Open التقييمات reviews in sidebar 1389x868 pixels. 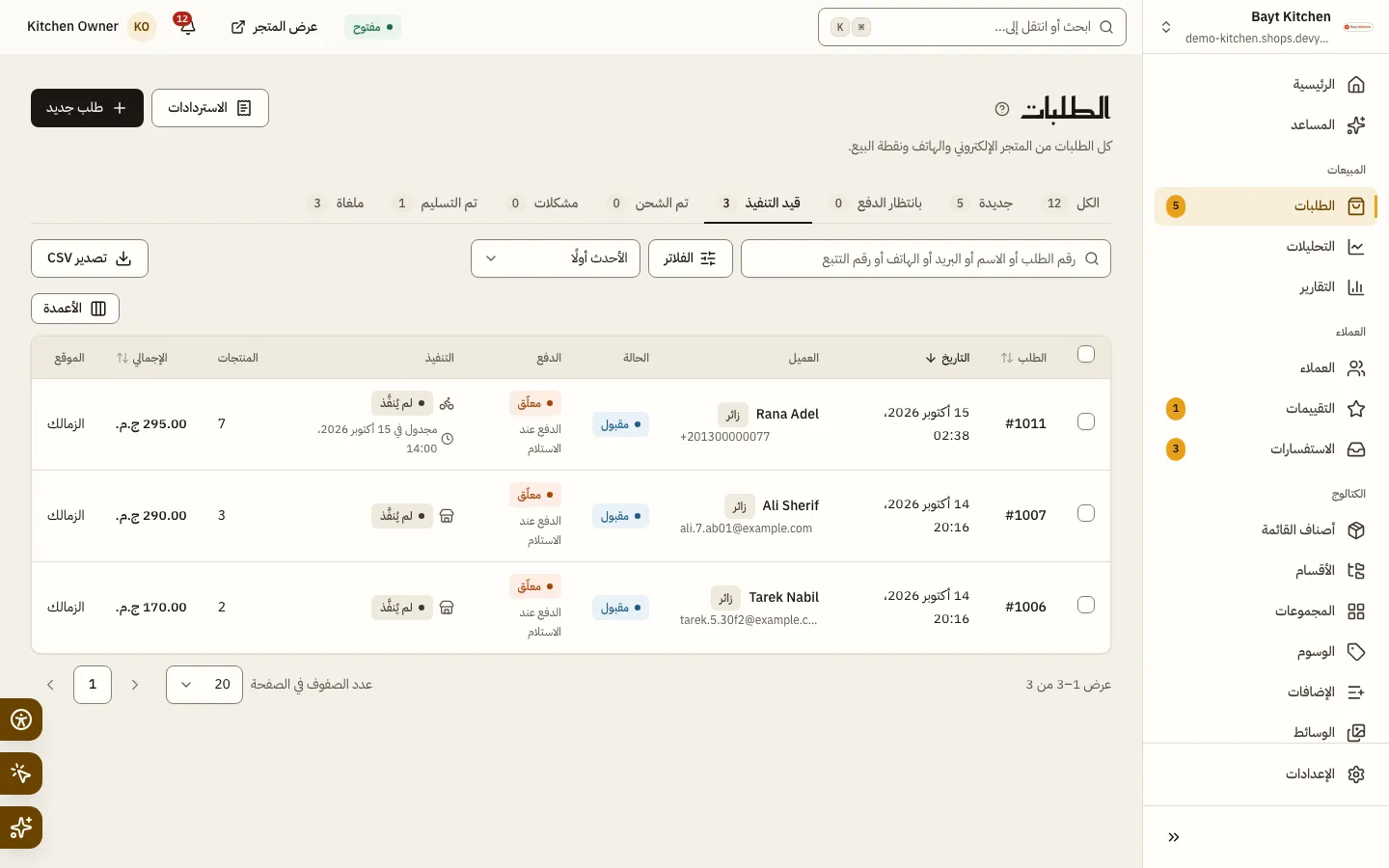tap(1266, 409)
